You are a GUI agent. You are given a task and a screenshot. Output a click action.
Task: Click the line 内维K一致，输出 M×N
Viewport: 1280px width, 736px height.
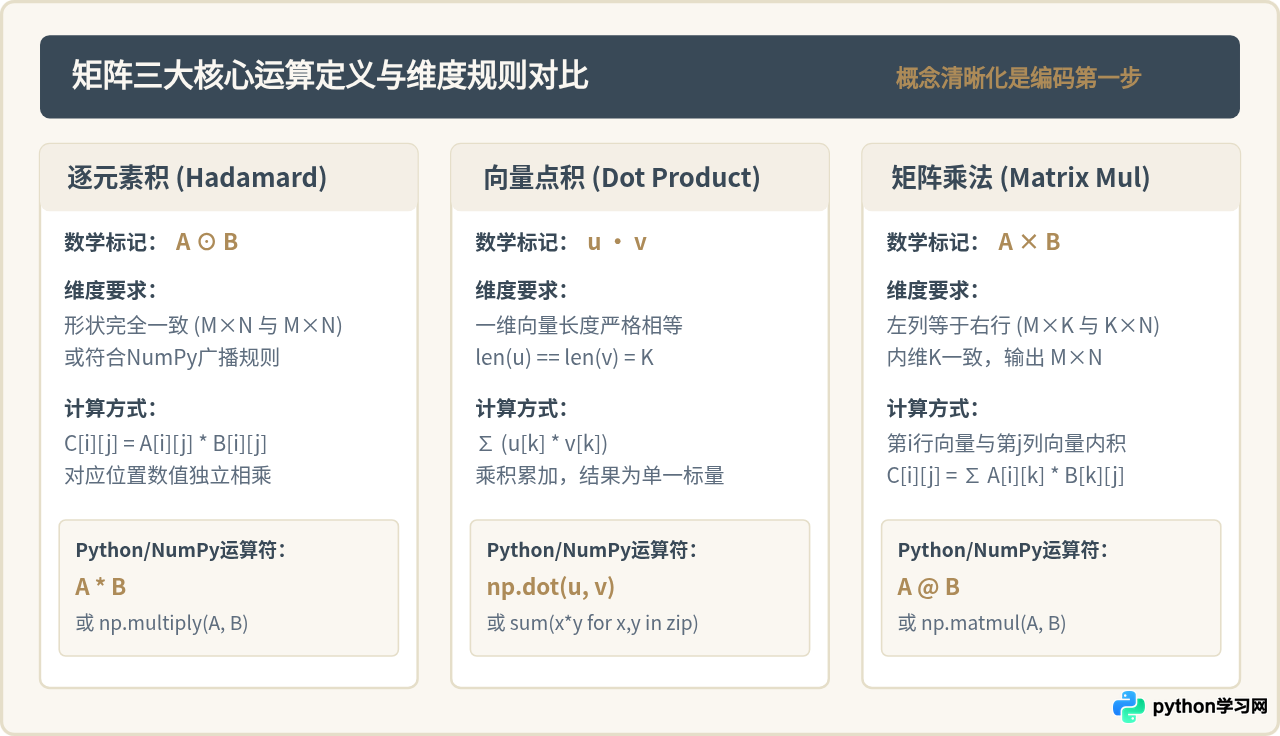994,357
